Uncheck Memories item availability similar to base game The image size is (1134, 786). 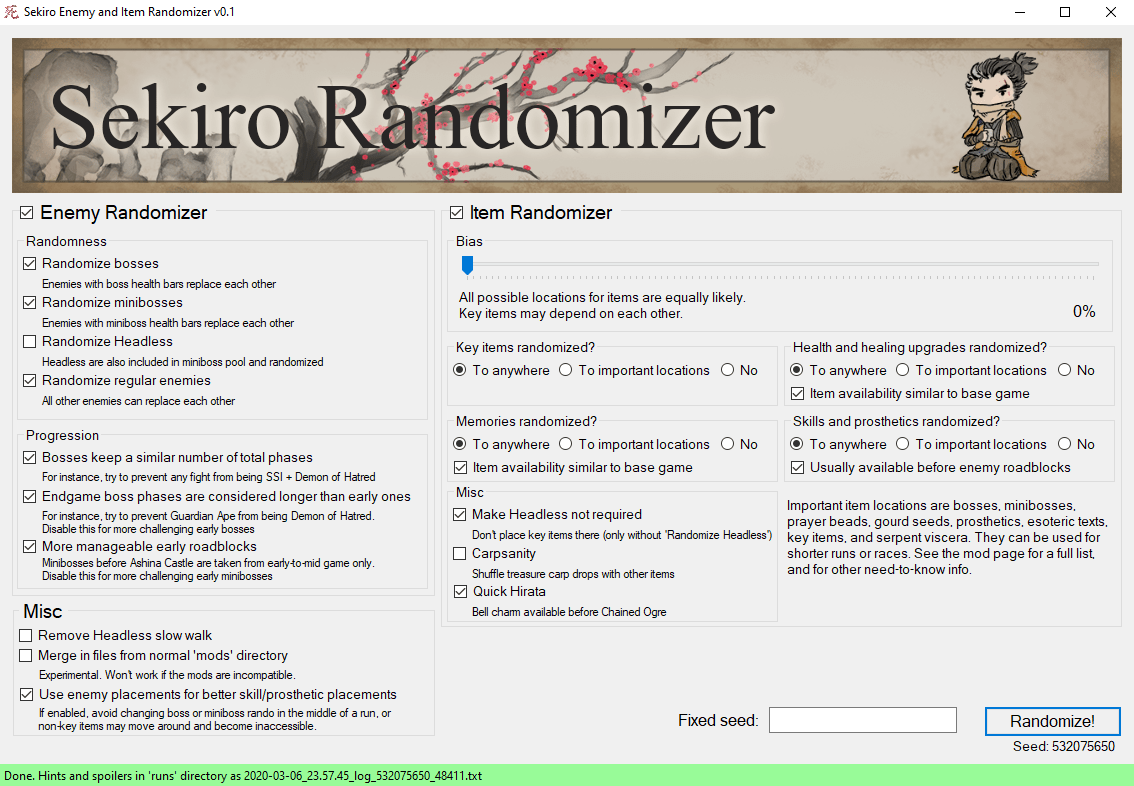tap(461, 468)
